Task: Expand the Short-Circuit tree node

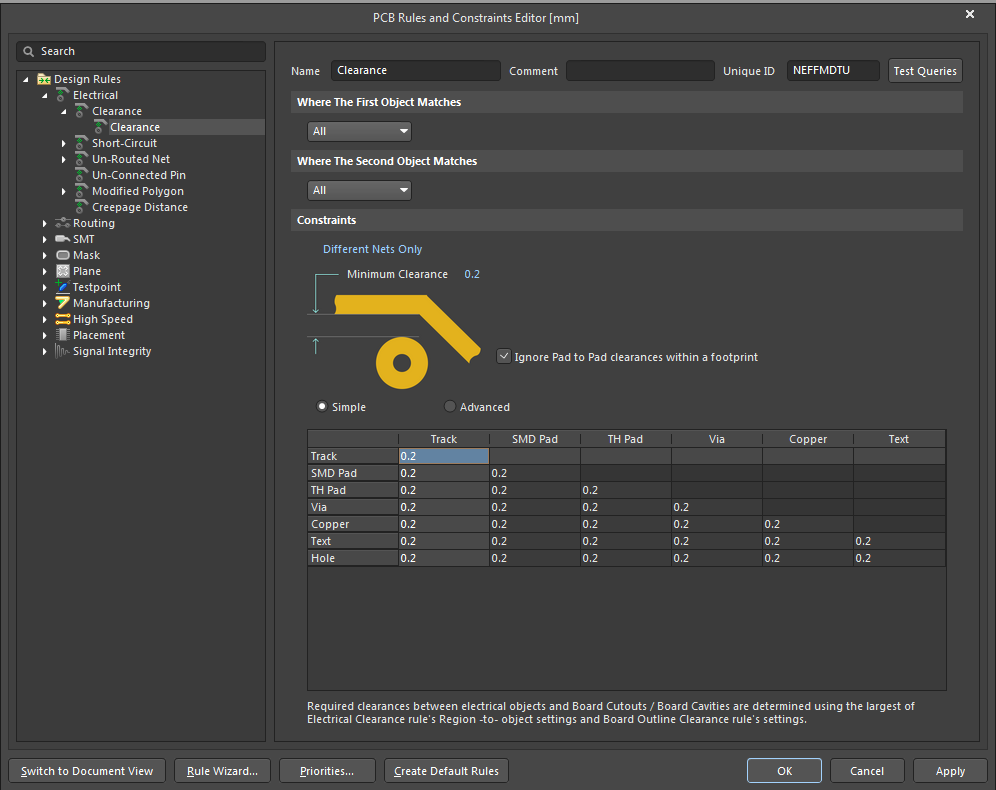Action: pos(64,143)
